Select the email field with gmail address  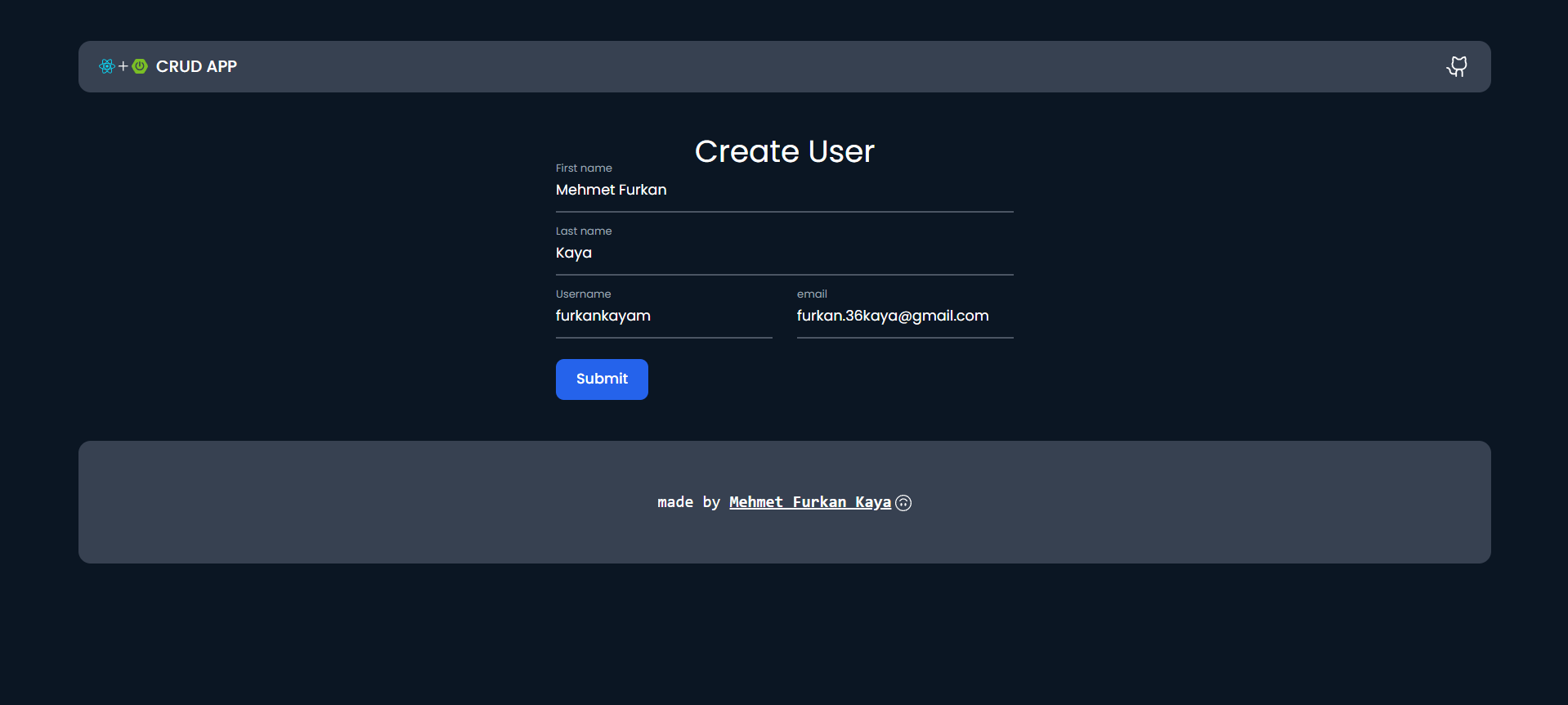point(905,317)
